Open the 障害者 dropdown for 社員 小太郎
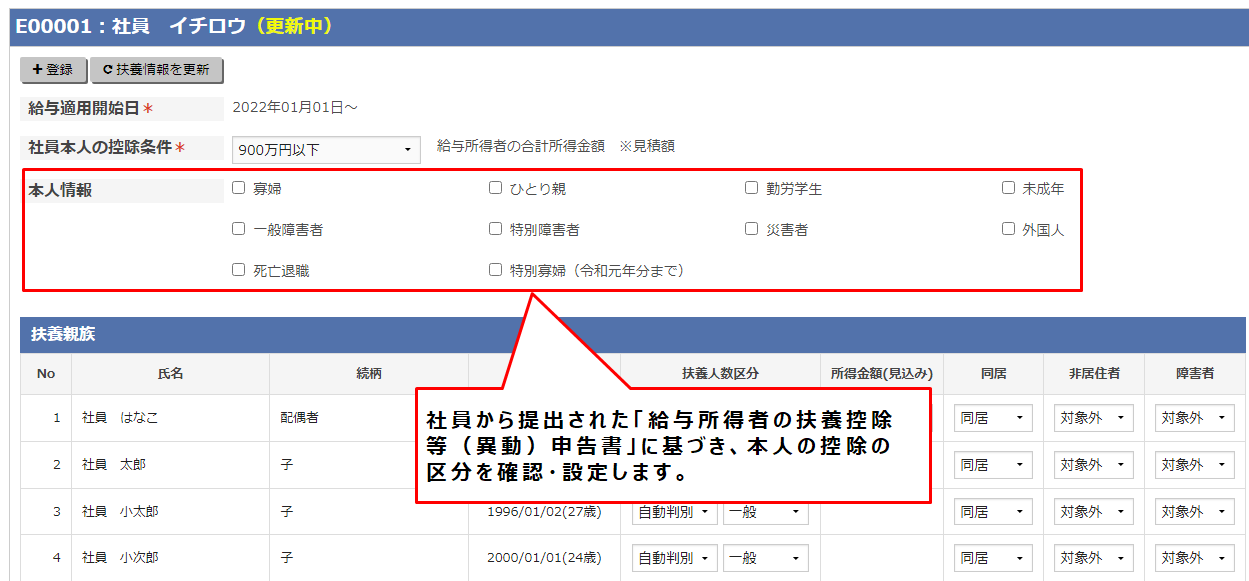The width and height of the screenshot is (1249, 581). 1195,511
